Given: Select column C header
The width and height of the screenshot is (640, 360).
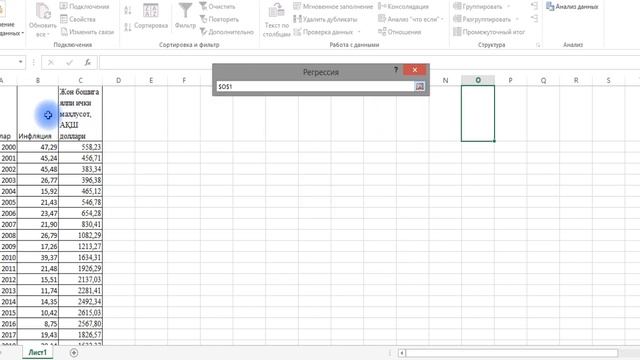Looking at the screenshot, I should pyautogui.click(x=80, y=80).
